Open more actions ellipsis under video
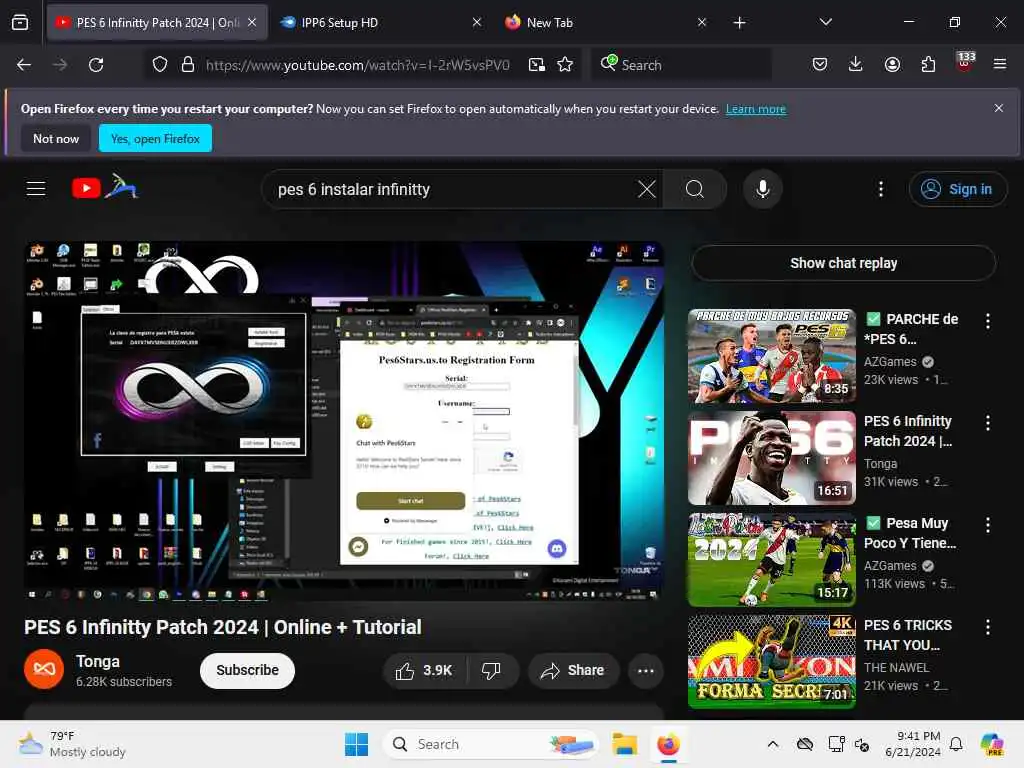1024x768 pixels. point(646,671)
